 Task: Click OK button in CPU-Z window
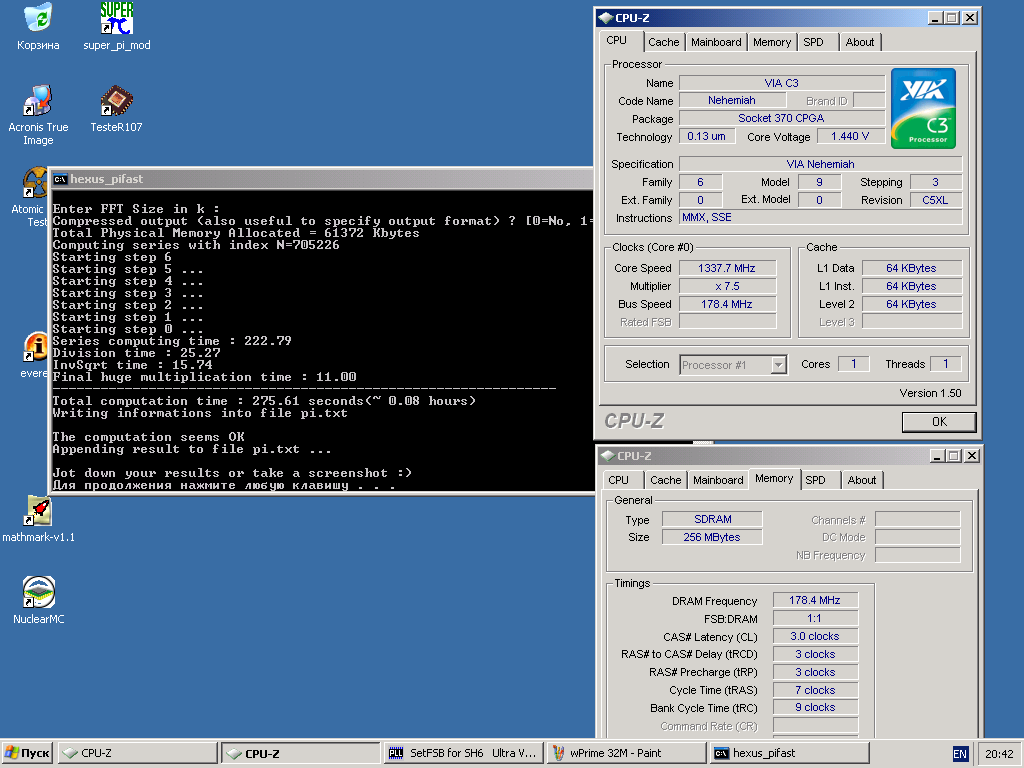(939, 422)
